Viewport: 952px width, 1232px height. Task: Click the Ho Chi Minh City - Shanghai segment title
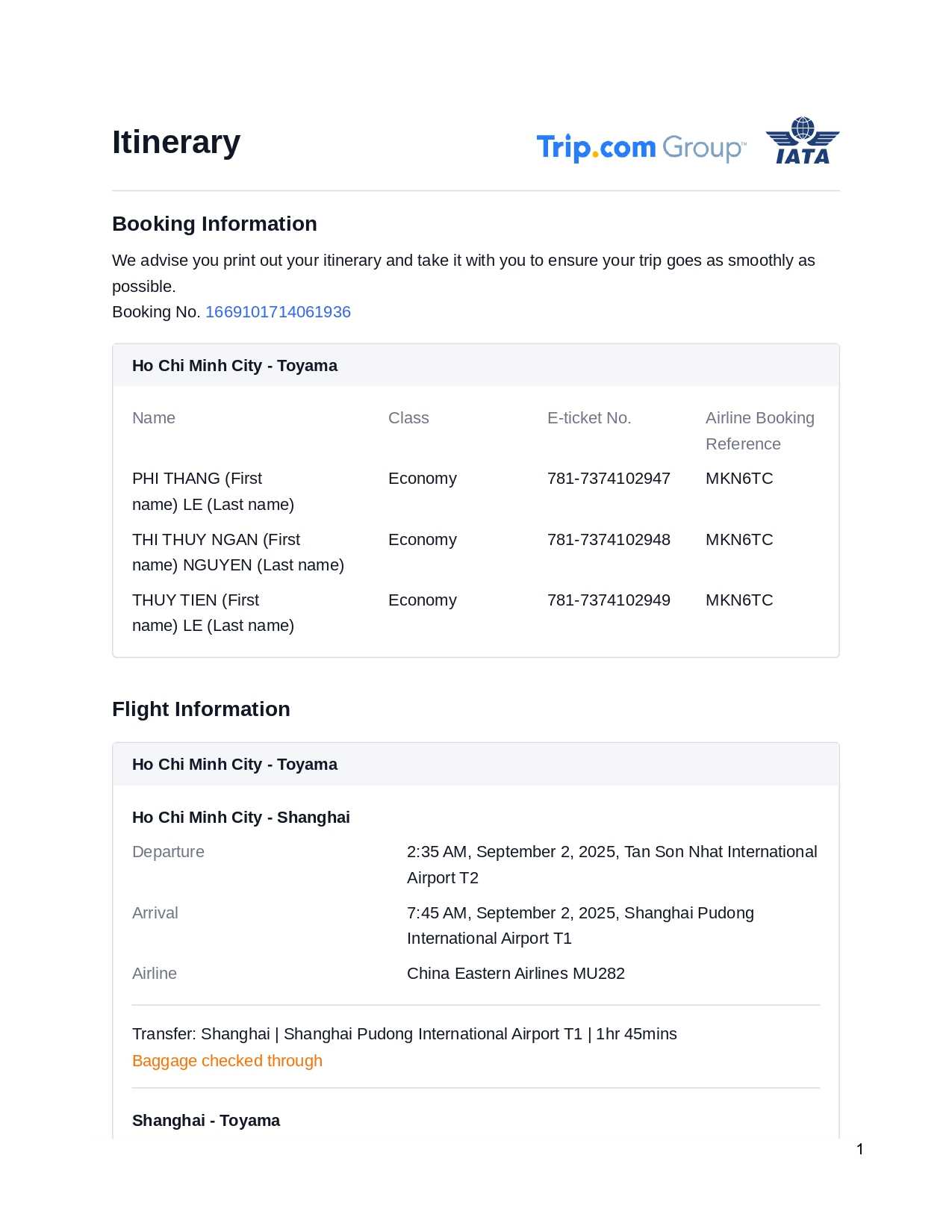click(x=240, y=818)
